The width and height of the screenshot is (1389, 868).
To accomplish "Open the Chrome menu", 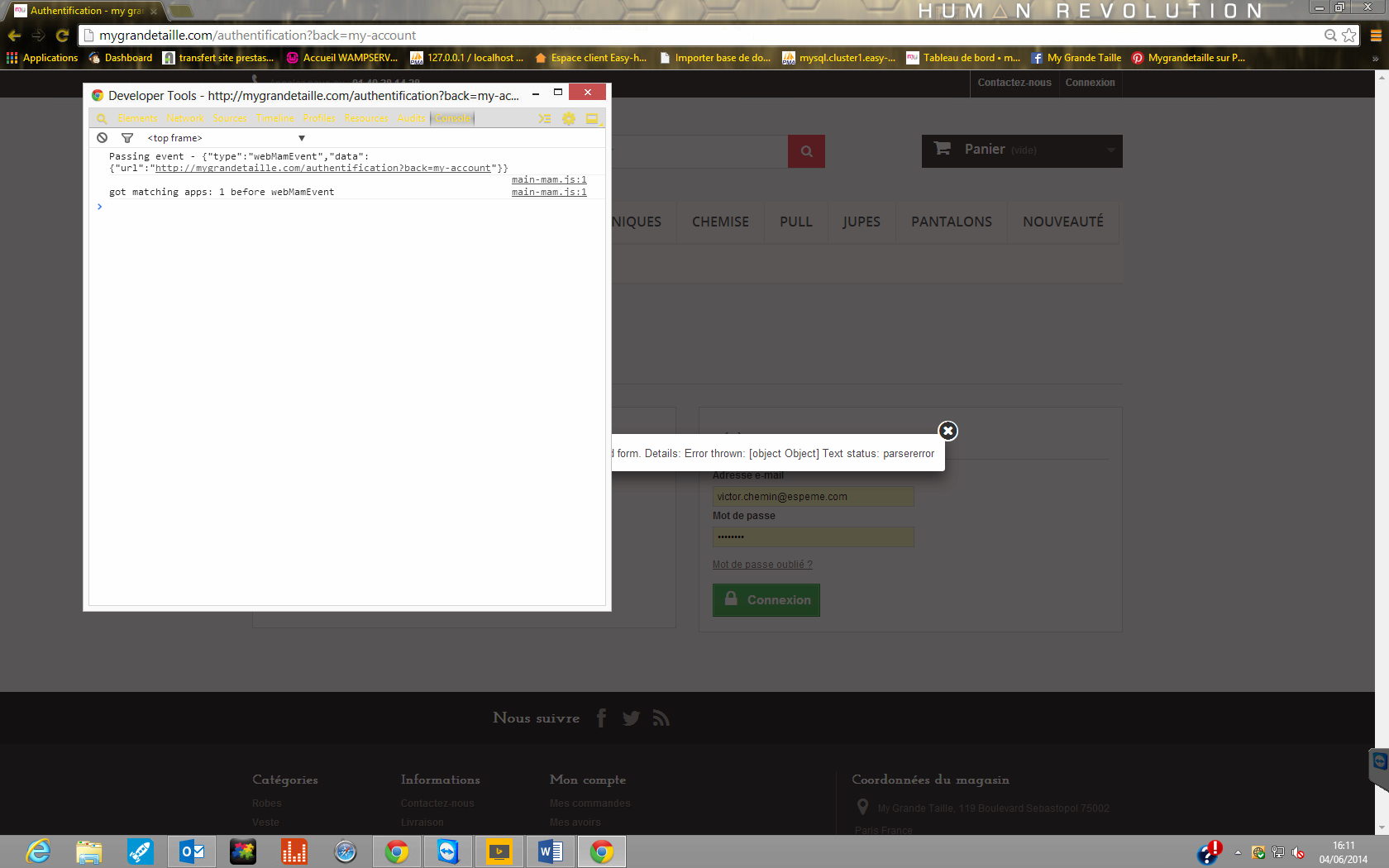I will click(x=1376, y=36).
